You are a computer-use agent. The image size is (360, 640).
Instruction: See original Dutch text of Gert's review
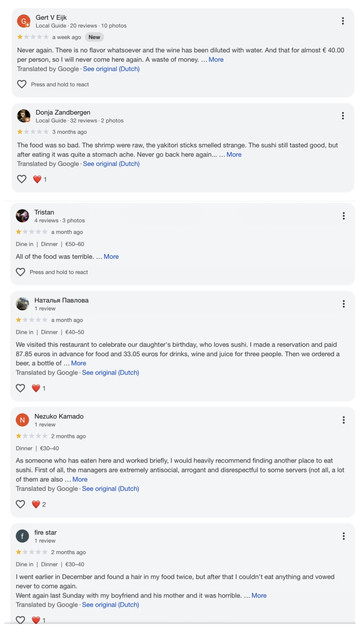111,69
